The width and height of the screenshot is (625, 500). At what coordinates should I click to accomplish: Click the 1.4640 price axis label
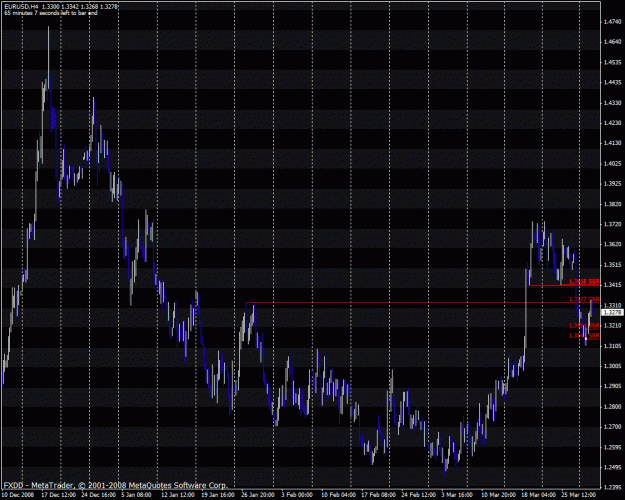[x=613, y=41]
